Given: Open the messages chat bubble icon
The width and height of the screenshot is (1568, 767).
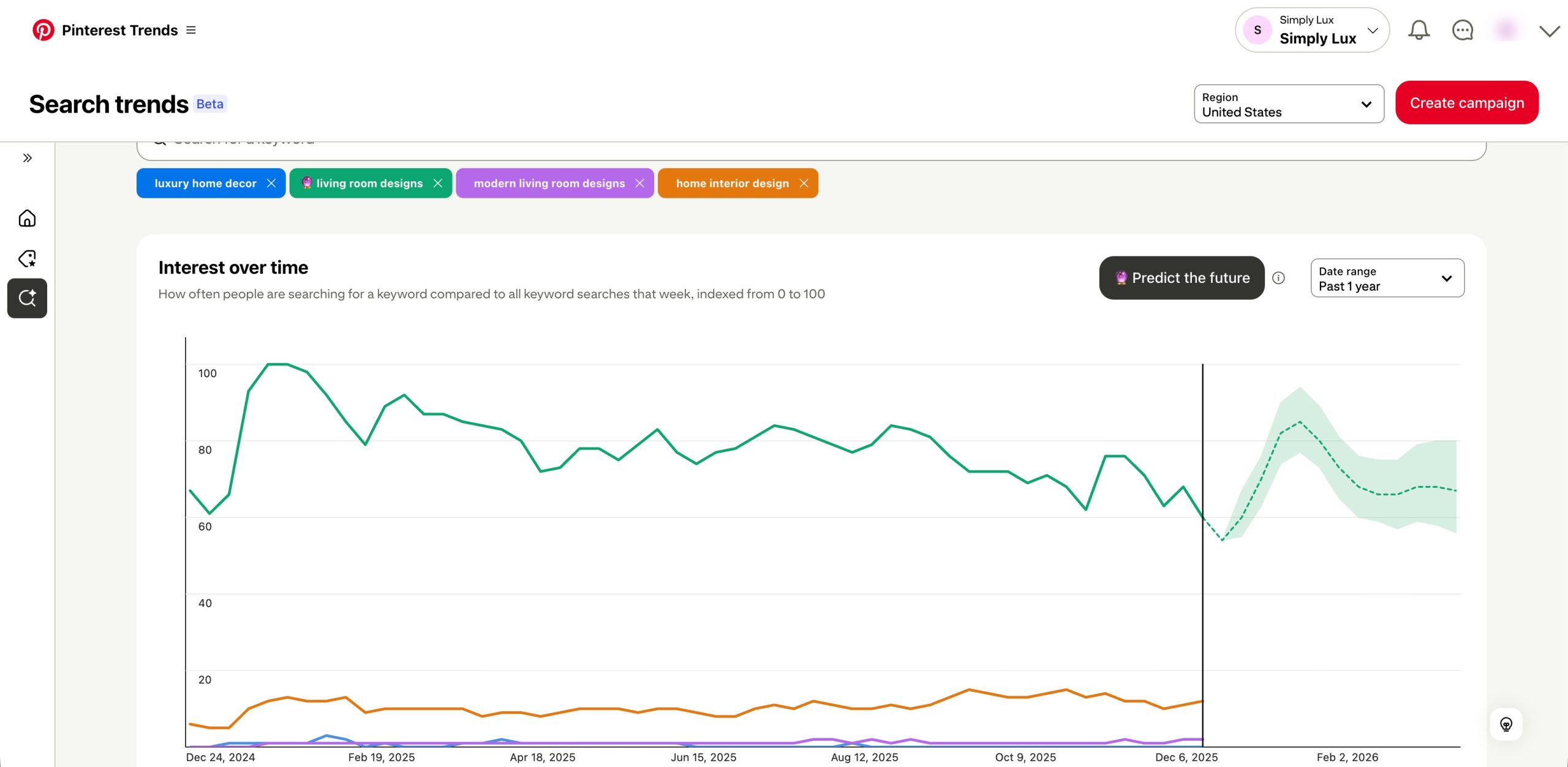Looking at the screenshot, I should 1463,30.
